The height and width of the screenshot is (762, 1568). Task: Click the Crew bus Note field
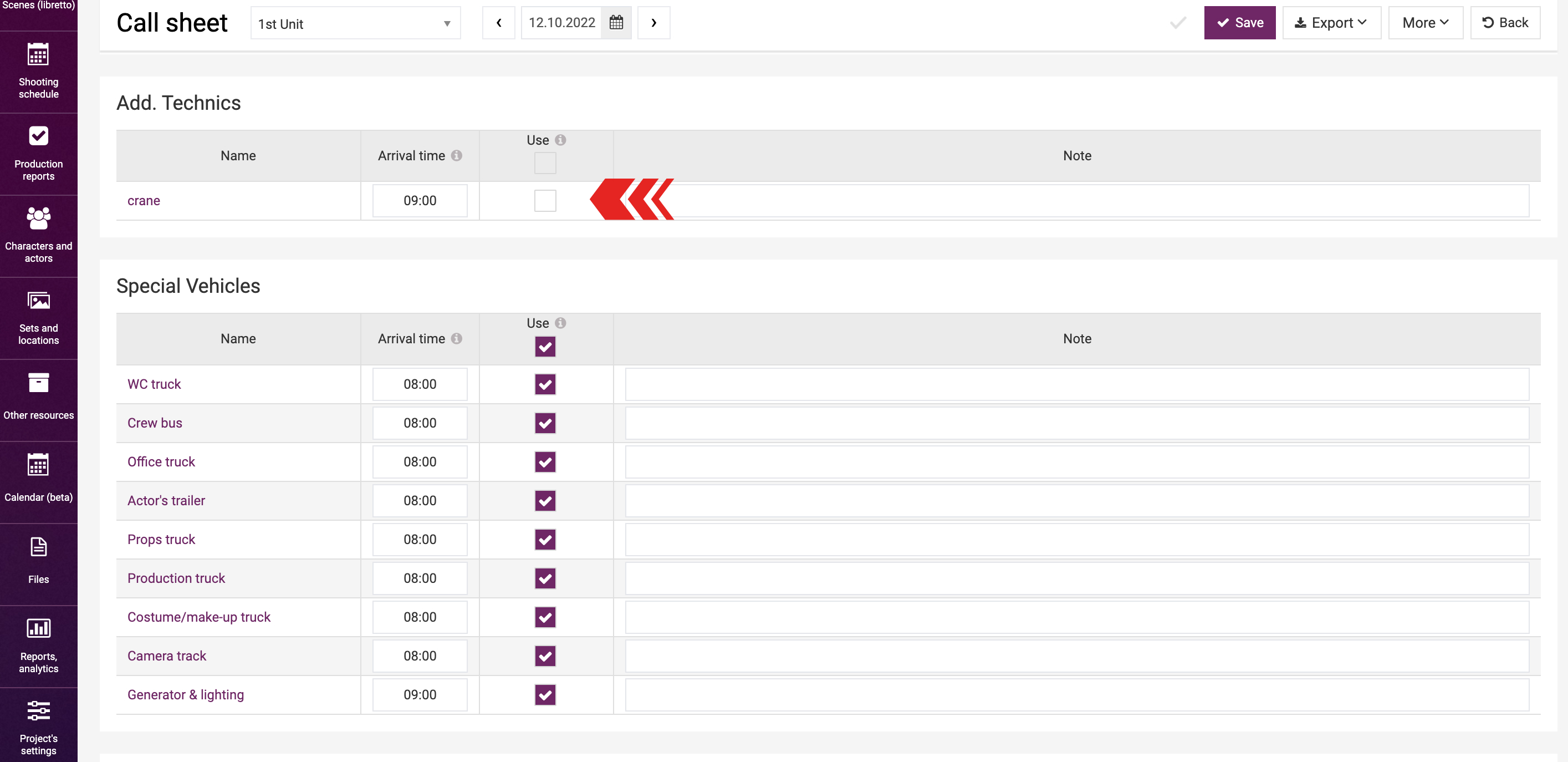[x=1077, y=423]
